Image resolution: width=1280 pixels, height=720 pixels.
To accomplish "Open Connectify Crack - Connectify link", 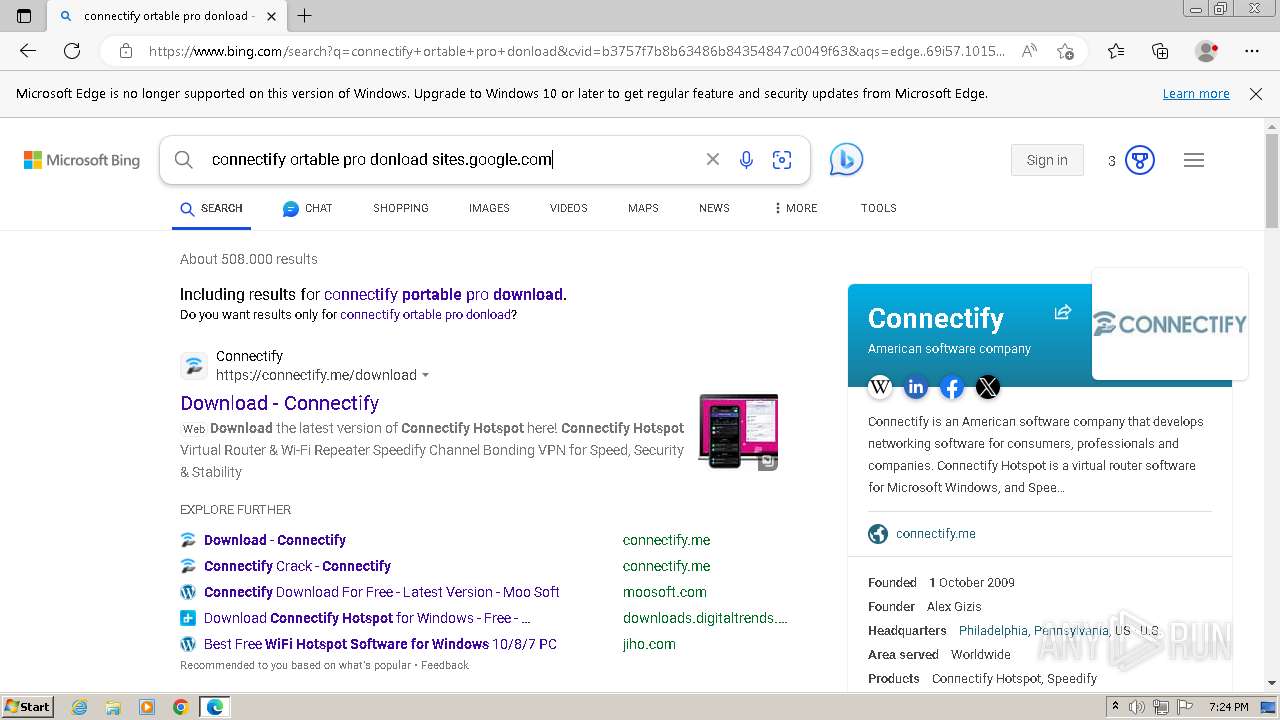I will (x=297, y=566).
